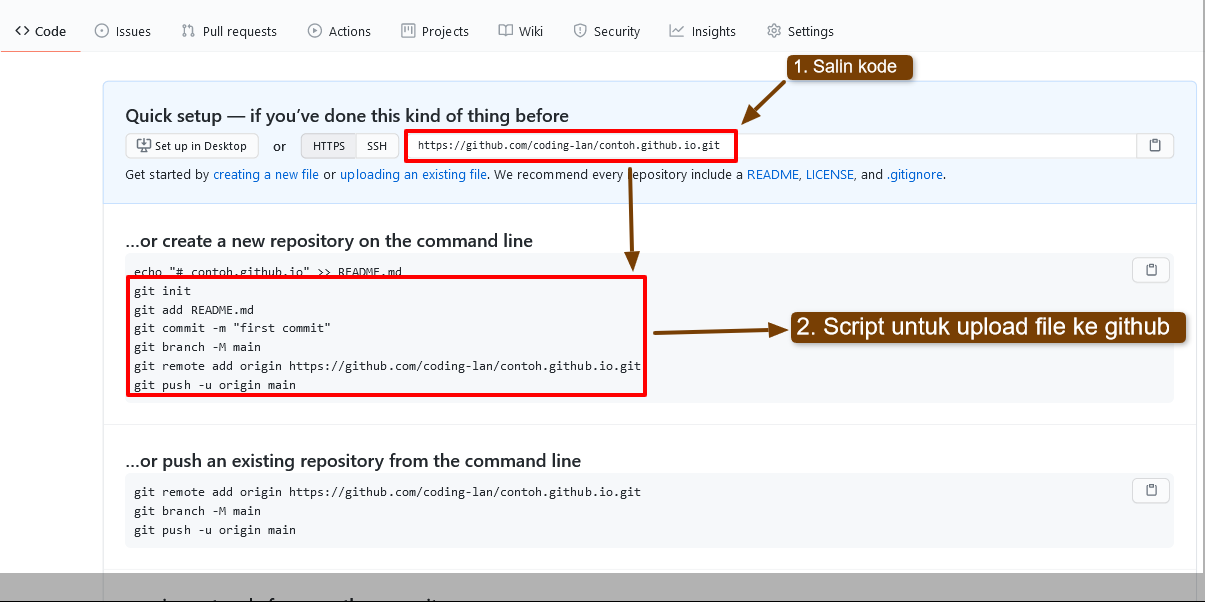1205x615 pixels.
Task: Open repository Settings gear icon
Action: click(773, 31)
